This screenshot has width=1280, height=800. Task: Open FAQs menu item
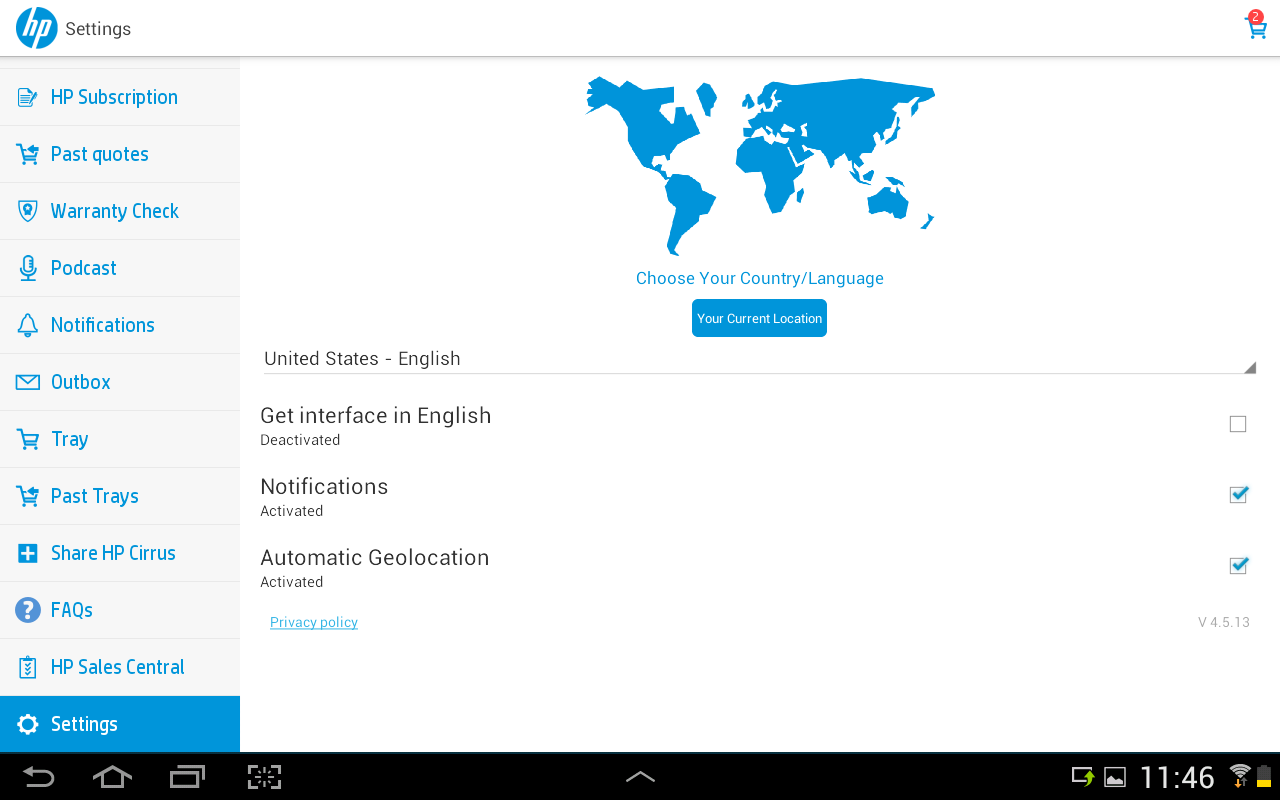click(120, 610)
